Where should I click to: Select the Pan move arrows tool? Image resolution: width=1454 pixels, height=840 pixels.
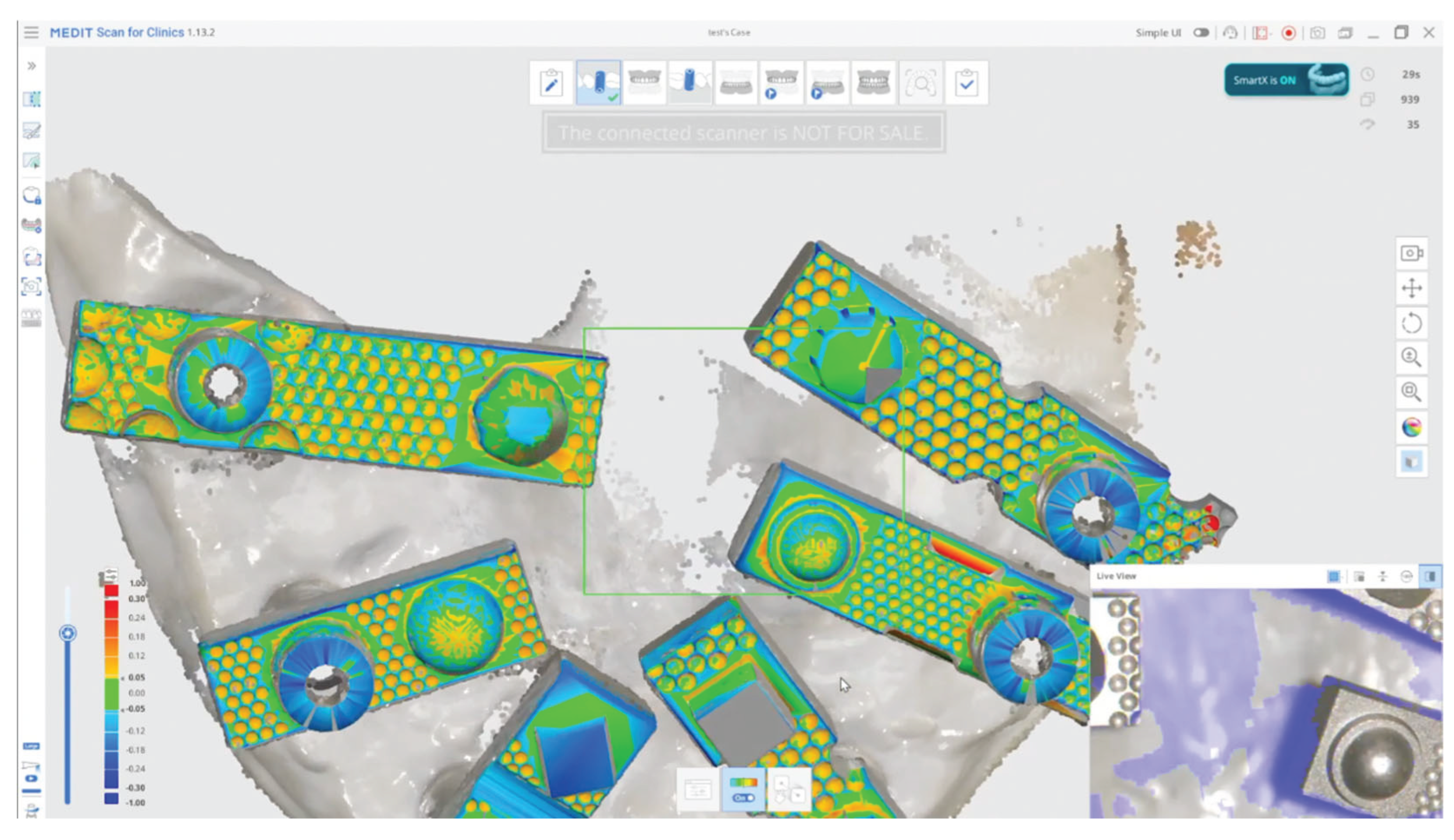click(1411, 288)
